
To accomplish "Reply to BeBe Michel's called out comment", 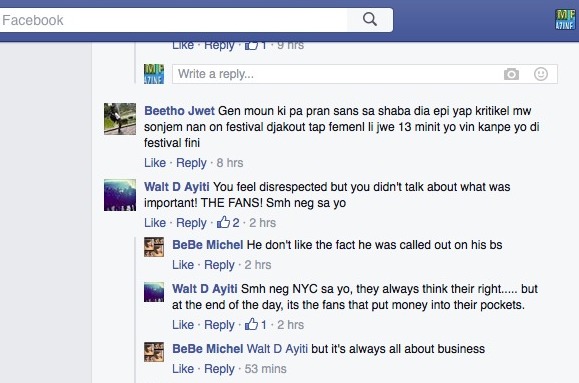I will tap(219, 265).
